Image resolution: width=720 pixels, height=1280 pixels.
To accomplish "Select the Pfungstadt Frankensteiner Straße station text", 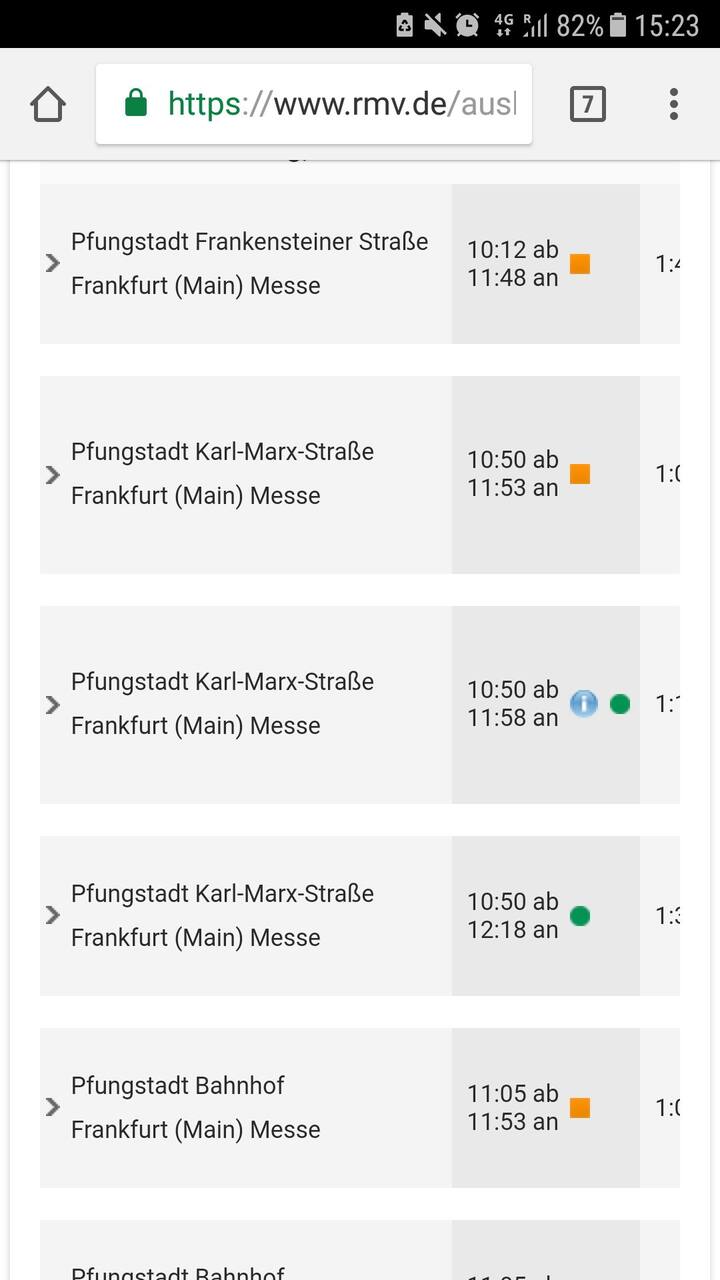I will coord(249,242).
